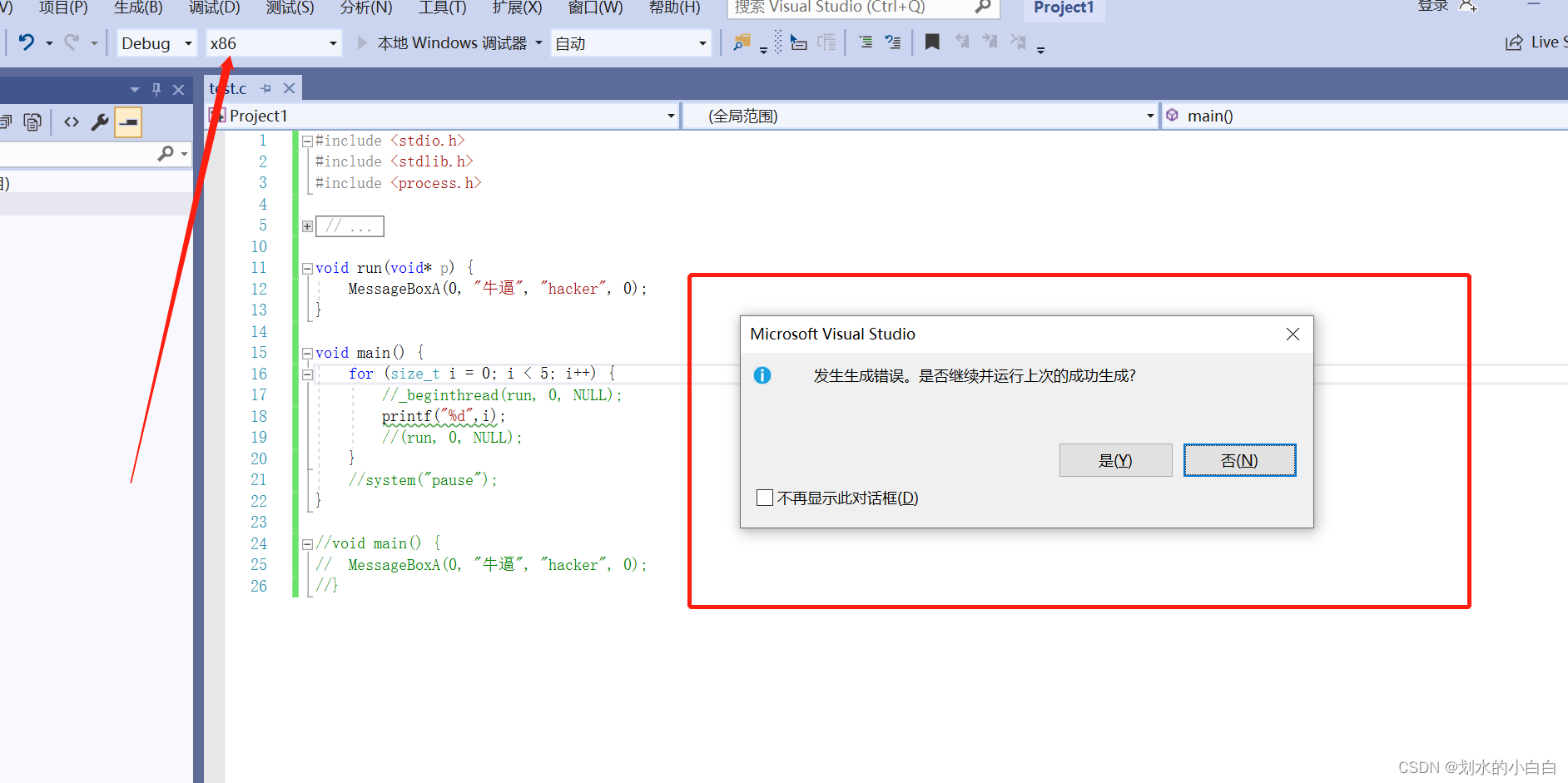Screen dimensions: 1568x783
Task: Click the Undo arrow in the toolbar
Action: coord(27,42)
